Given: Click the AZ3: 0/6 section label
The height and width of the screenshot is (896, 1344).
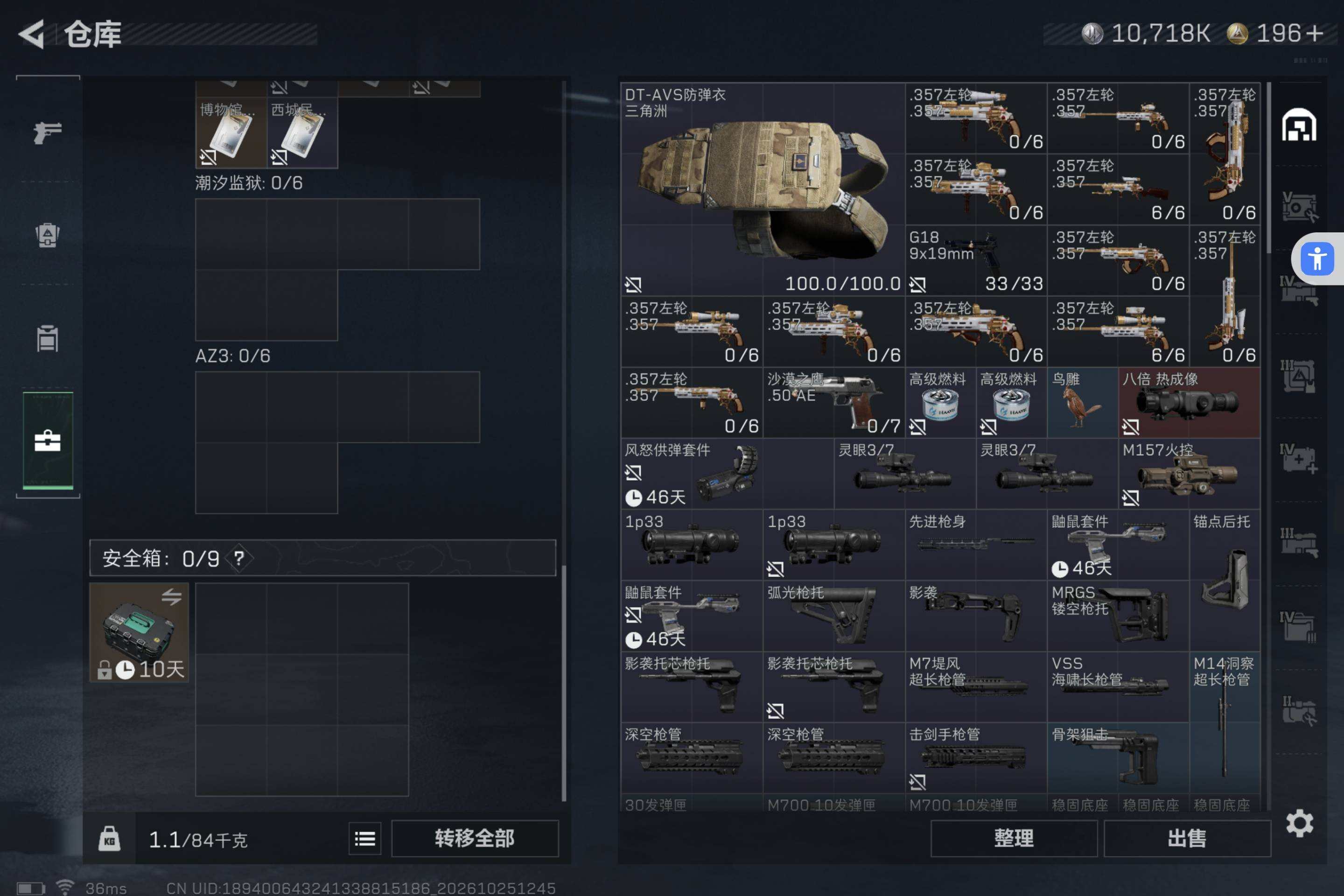Looking at the screenshot, I should tap(232, 356).
